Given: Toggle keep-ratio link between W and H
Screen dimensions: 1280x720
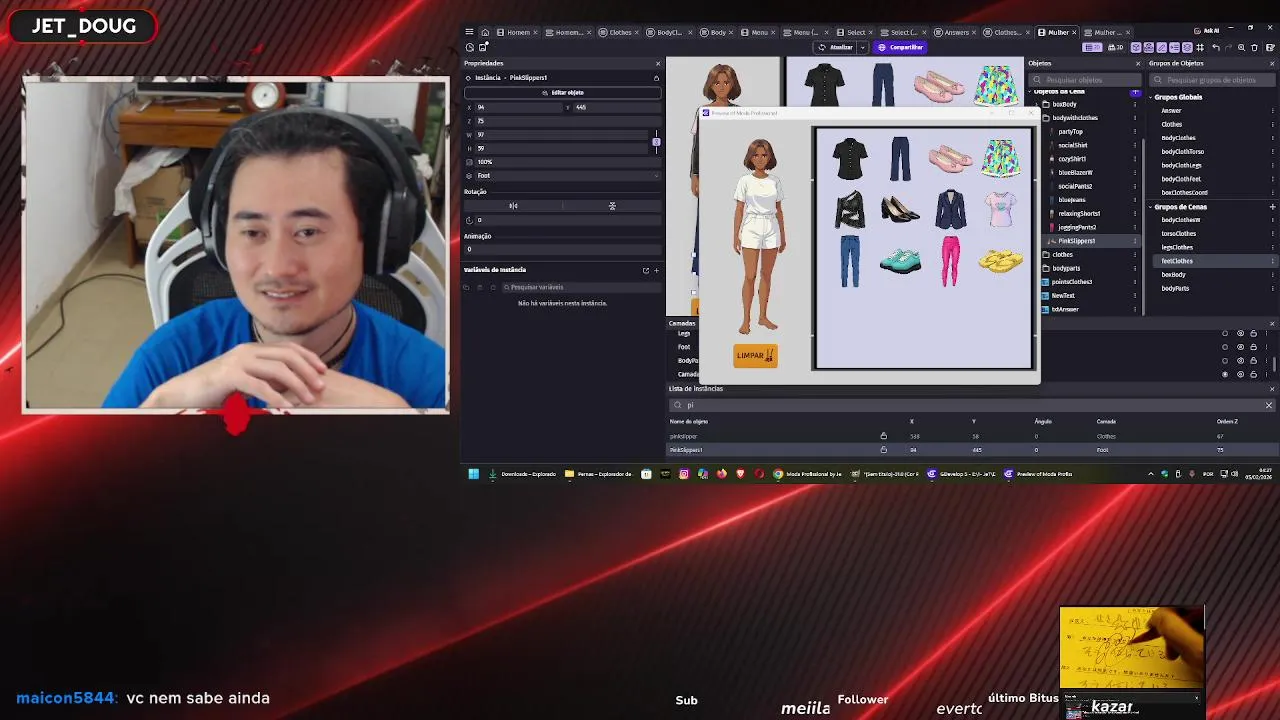Looking at the screenshot, I should [x=656, y=141].
